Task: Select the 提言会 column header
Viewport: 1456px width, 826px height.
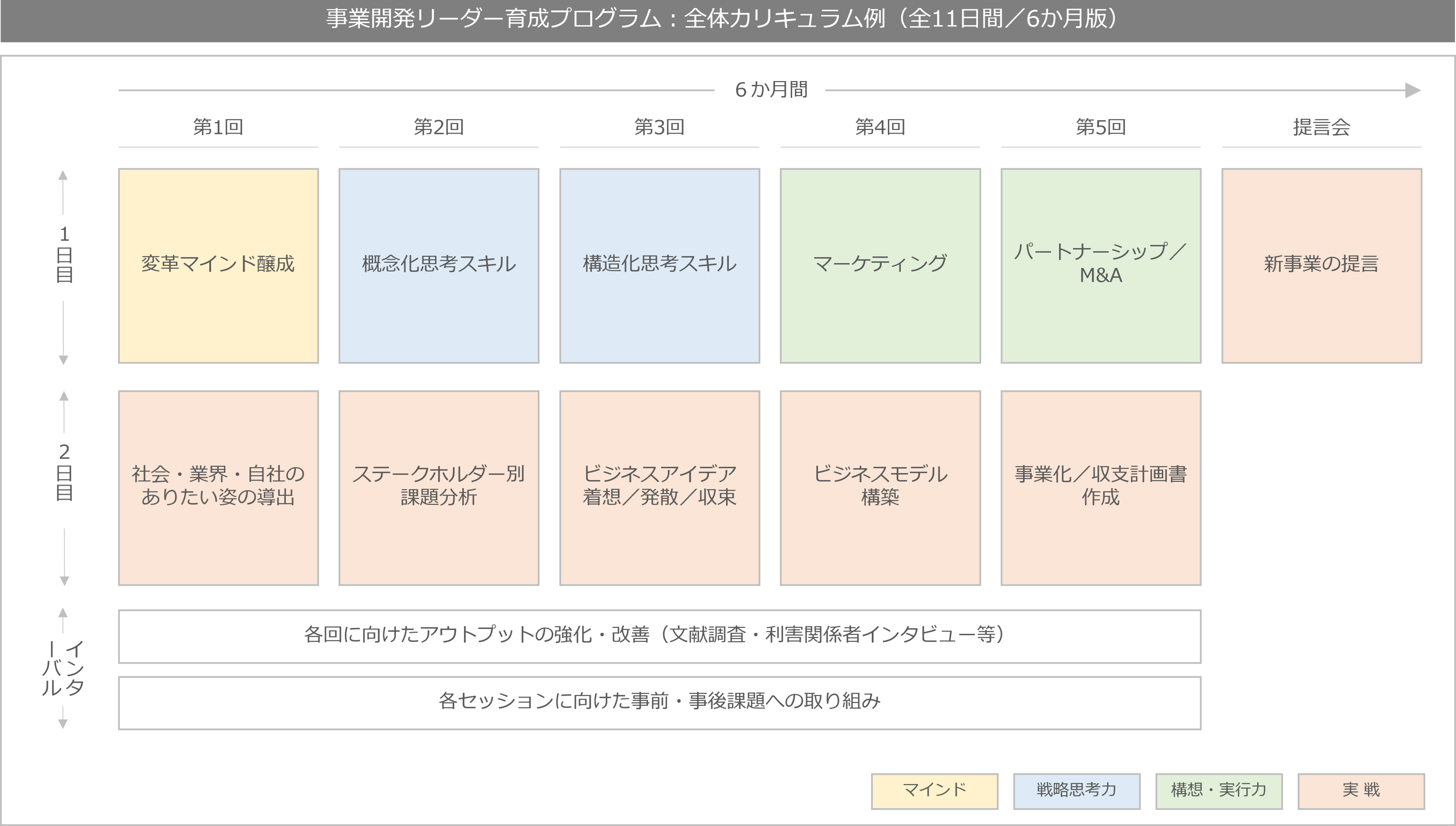Action: [x=1321, y=127]
